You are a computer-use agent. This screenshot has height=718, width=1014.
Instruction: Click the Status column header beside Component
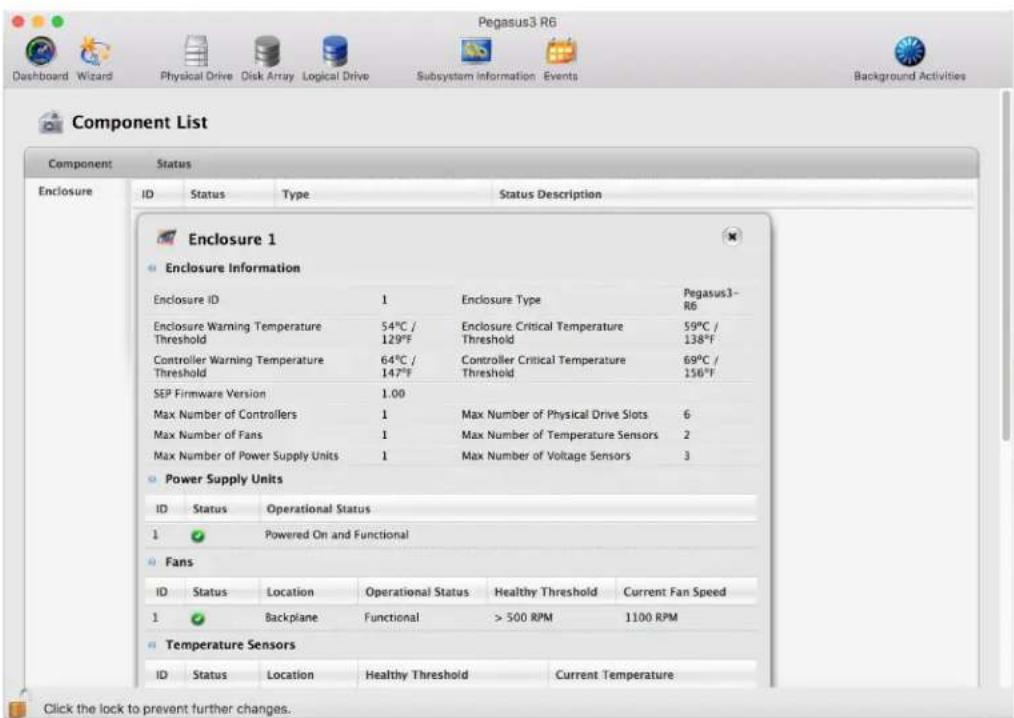[174, 164]
